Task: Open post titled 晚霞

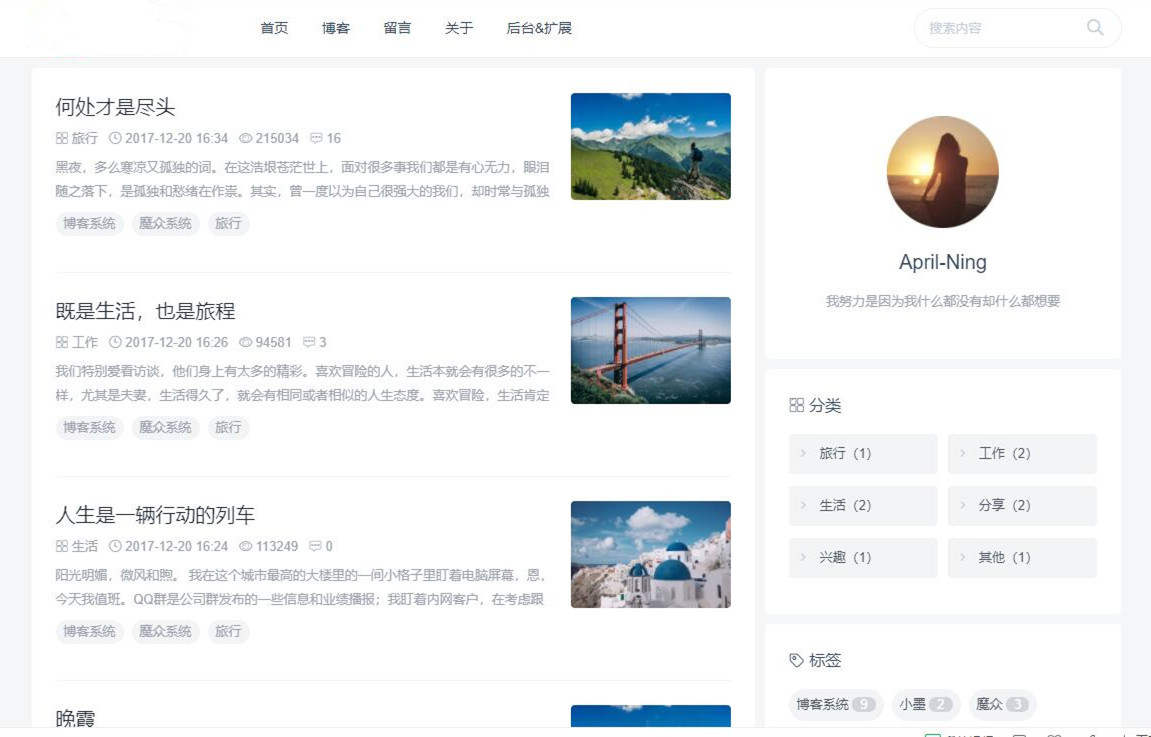Action: [x=75, y=718]
